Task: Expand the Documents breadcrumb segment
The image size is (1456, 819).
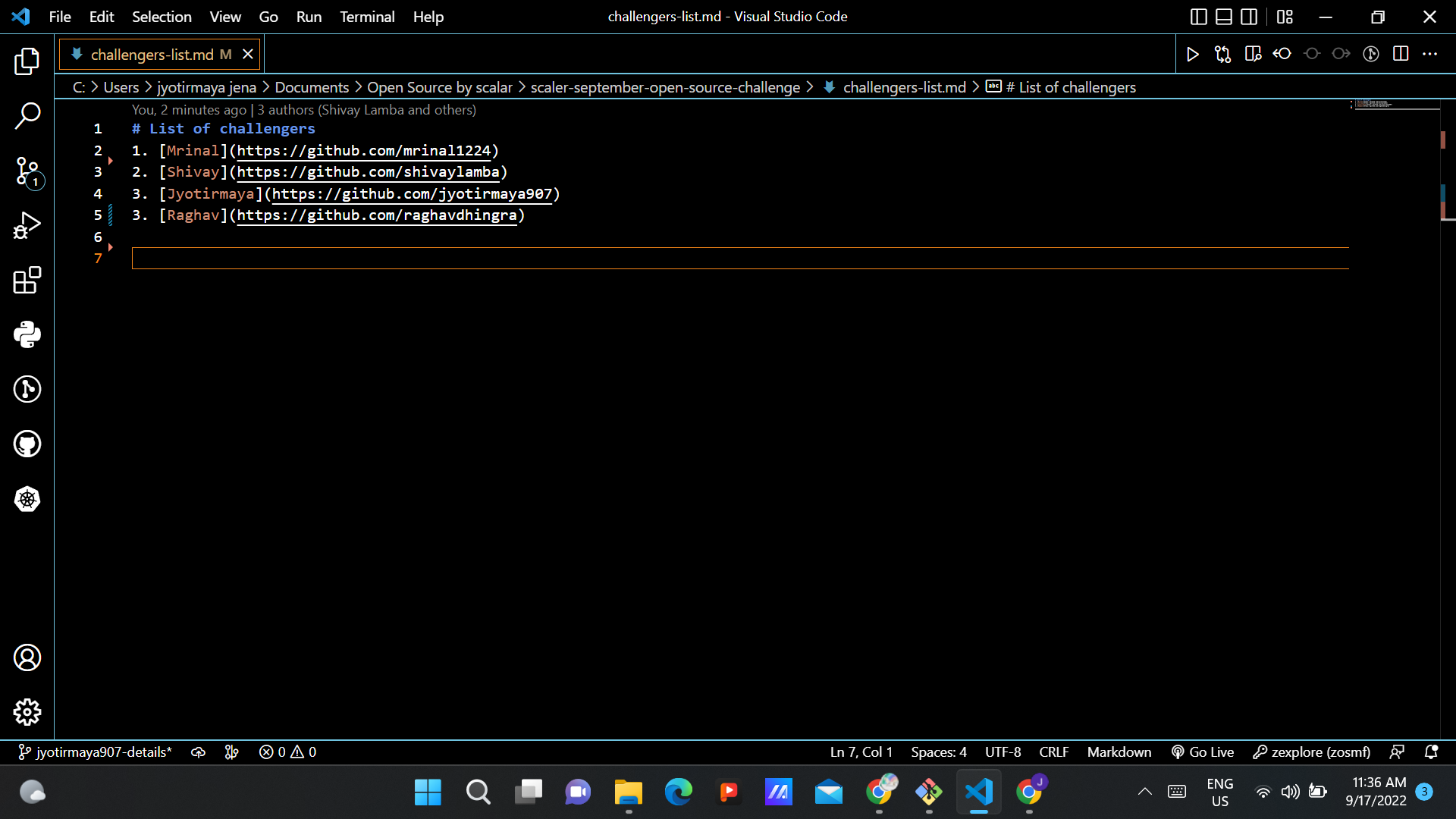Action: point(312,87)
